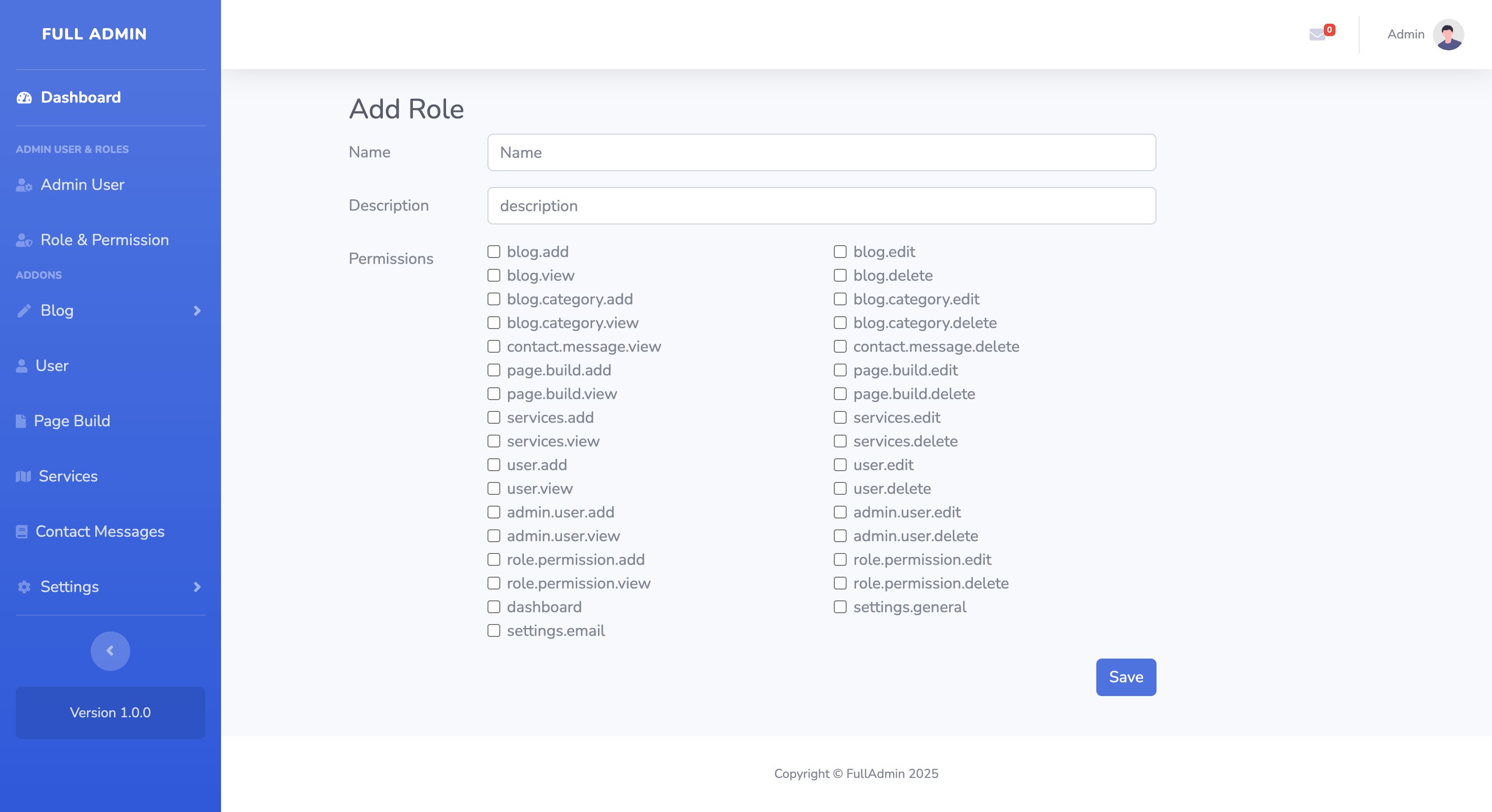
Task: Click the Page Build document icon
Action: click(x=21, y=421)
